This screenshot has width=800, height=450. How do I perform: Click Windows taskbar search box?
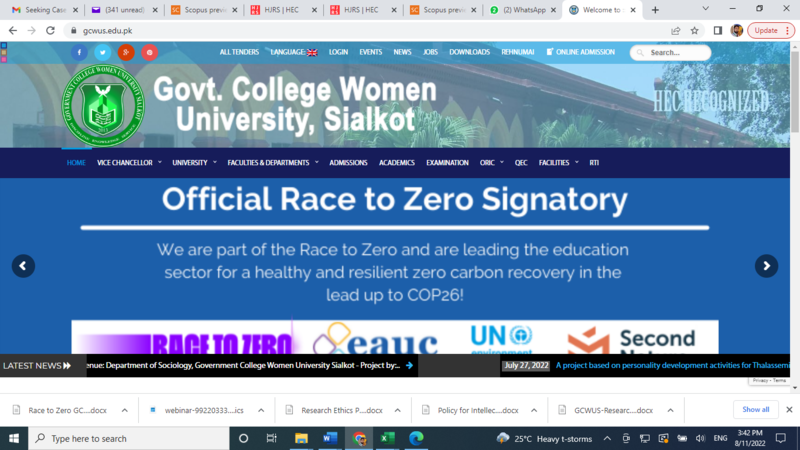(129, 438)
